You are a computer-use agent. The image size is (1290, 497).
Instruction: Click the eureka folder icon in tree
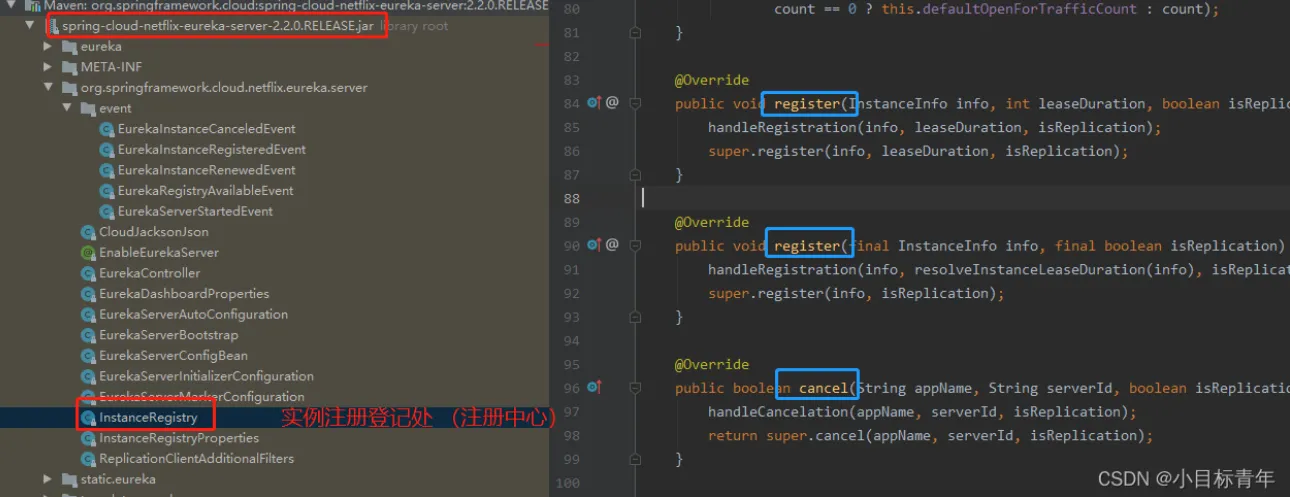click(69, 47)
